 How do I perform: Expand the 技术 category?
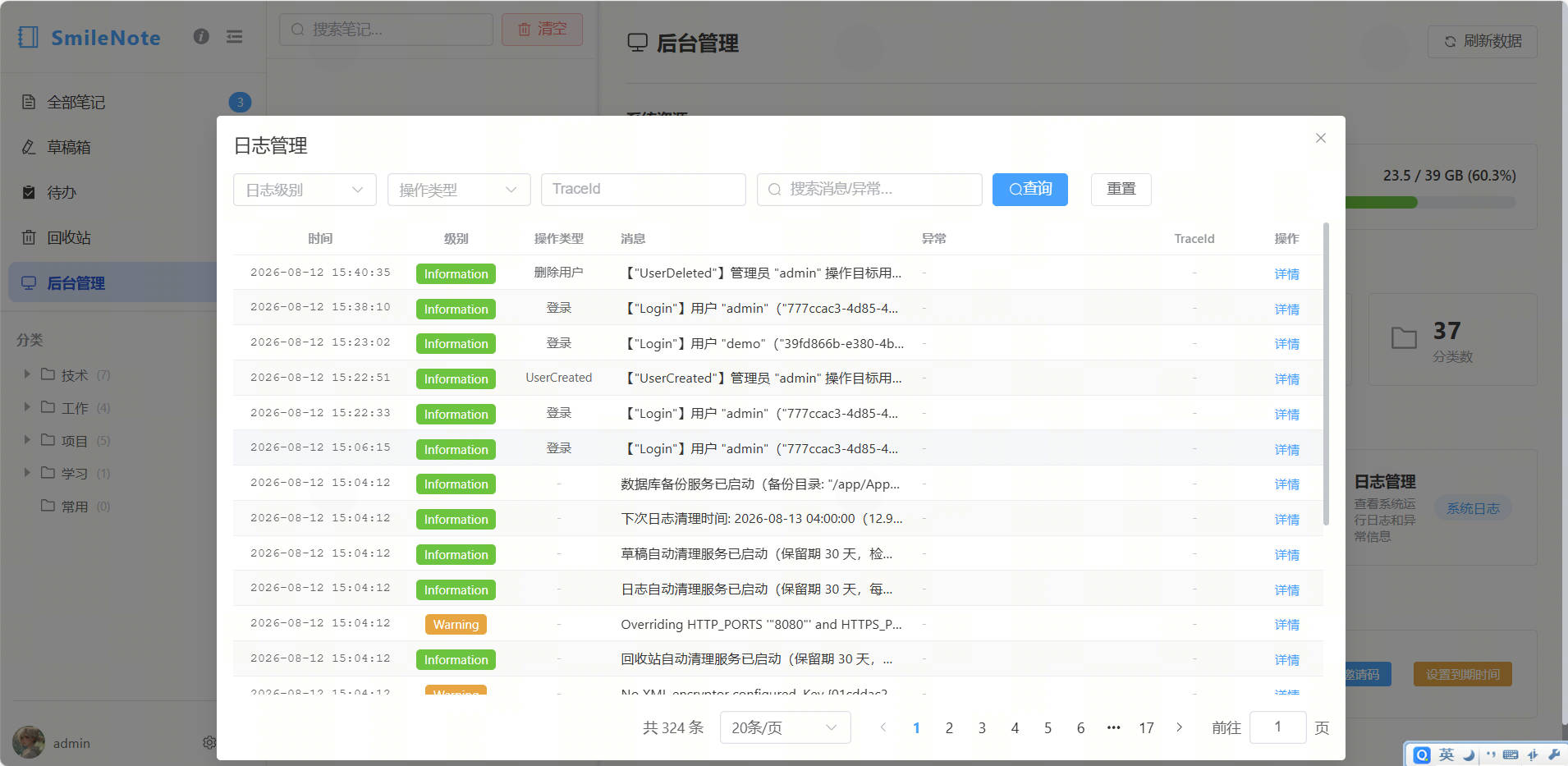pyautogui.click(x=27, y=374)
